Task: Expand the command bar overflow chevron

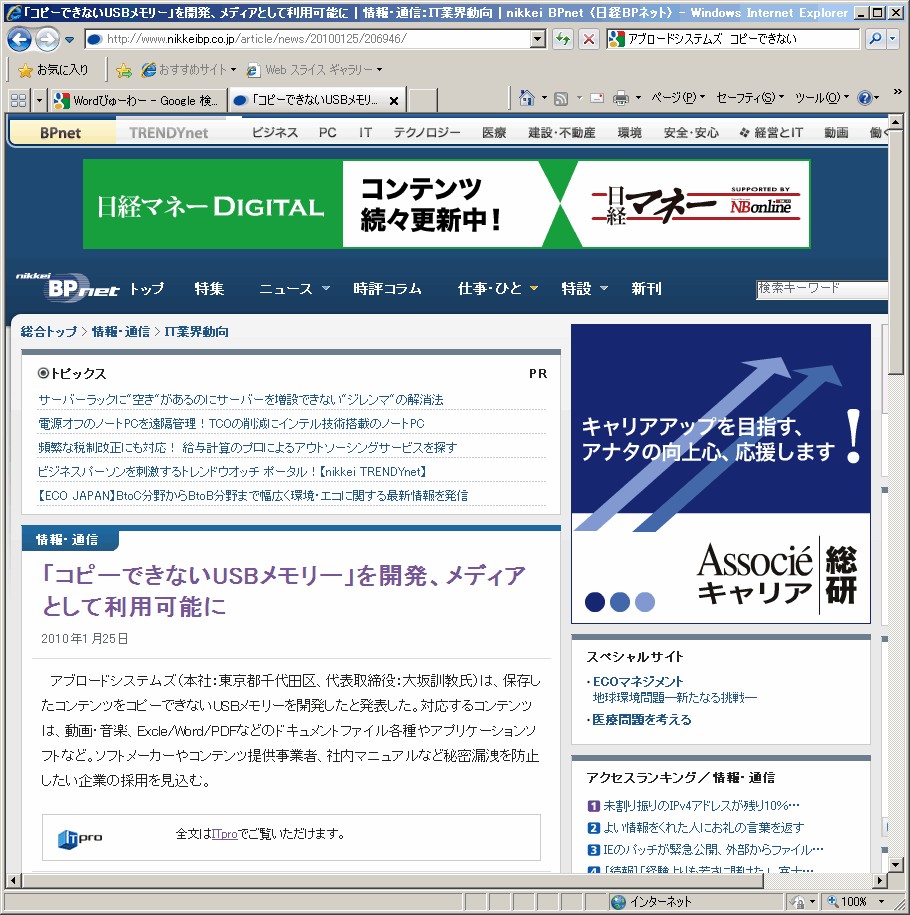Action: point(897,92)
